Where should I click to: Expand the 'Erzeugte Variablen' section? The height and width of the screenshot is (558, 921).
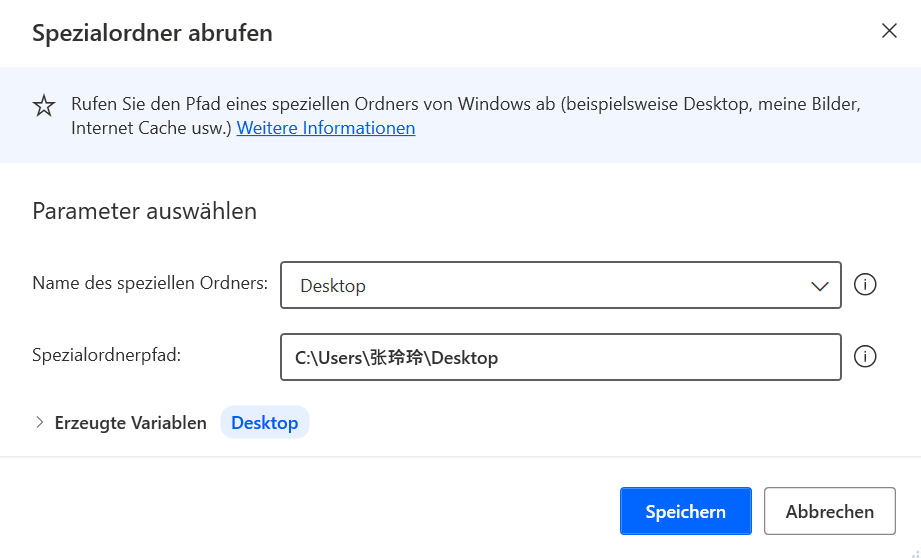click(x=39, y=422)
